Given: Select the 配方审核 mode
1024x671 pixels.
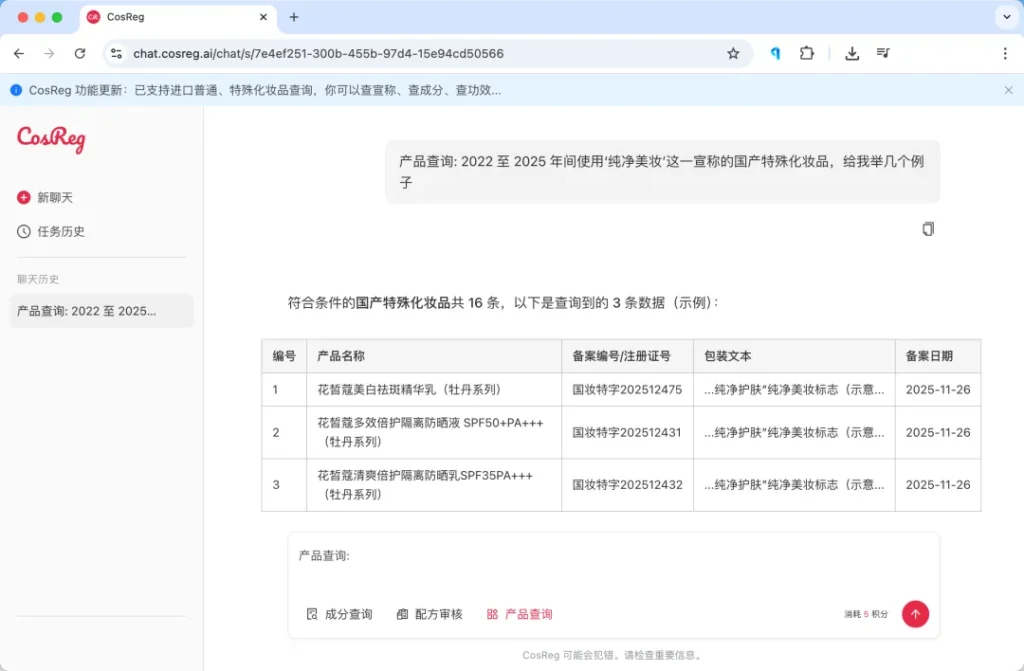Looking at the screenshot, I should pos(429,614).
